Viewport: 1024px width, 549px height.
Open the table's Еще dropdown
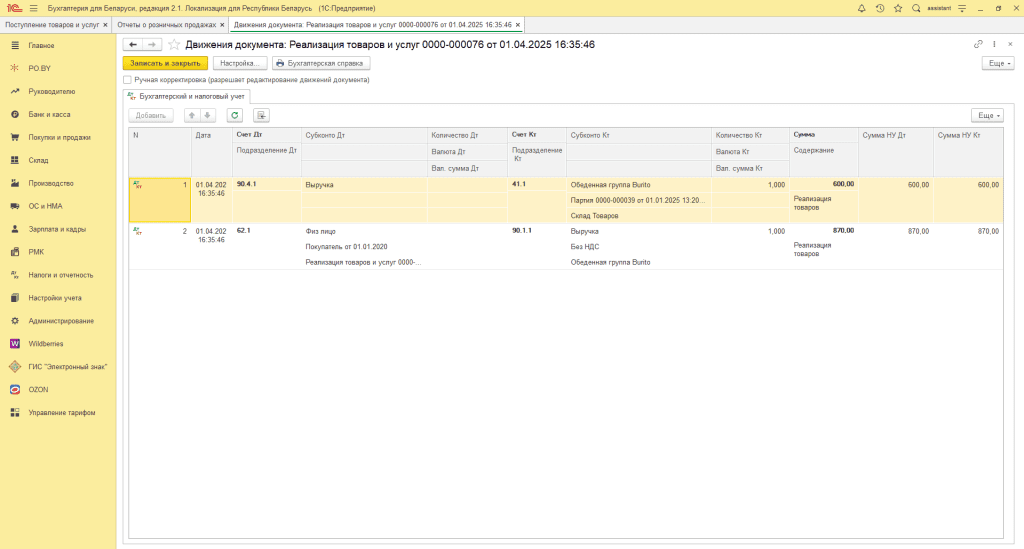click(987, 116)
